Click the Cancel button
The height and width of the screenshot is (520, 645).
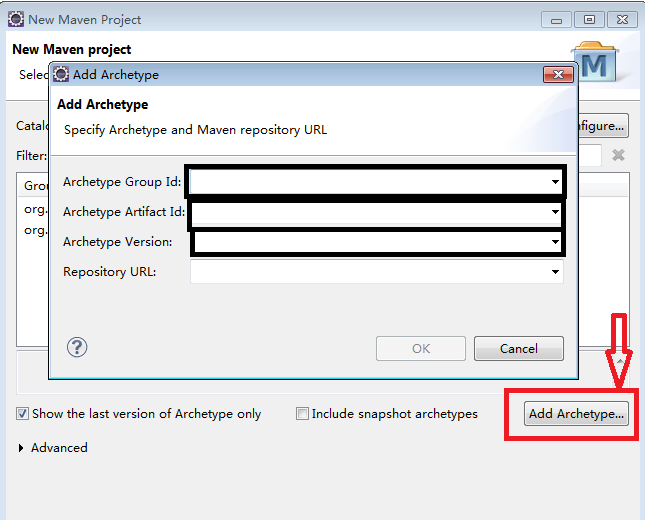point(518,348)
